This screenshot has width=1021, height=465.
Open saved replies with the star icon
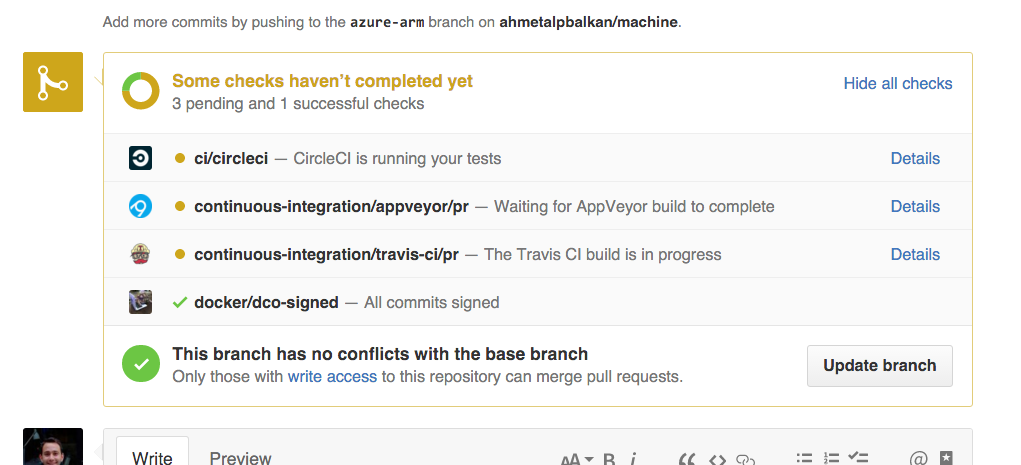pos(946,458)
